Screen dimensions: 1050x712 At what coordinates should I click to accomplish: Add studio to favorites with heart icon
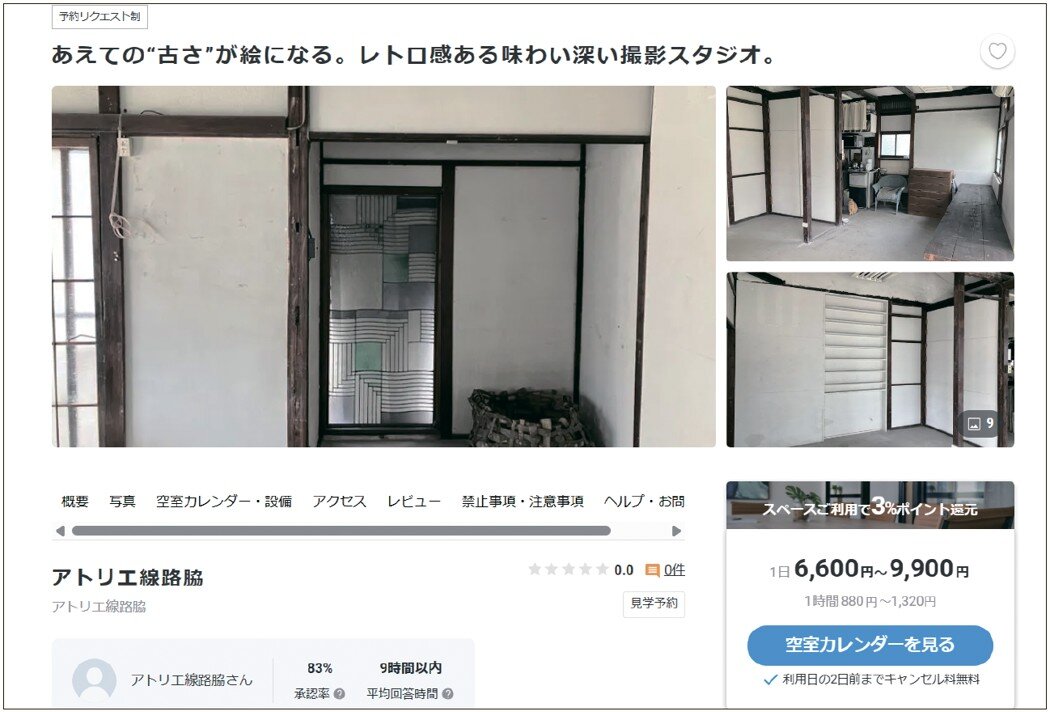pyautogui.click(x=997, y=52)
